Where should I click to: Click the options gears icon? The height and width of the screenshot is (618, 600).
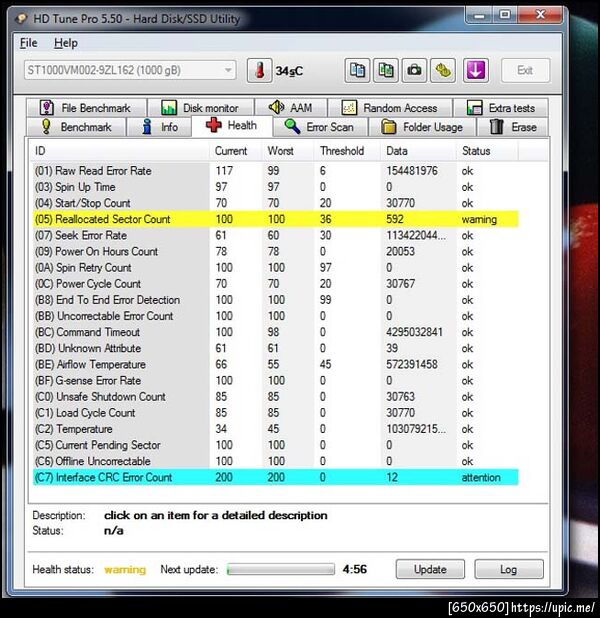[x=443, y=71]
